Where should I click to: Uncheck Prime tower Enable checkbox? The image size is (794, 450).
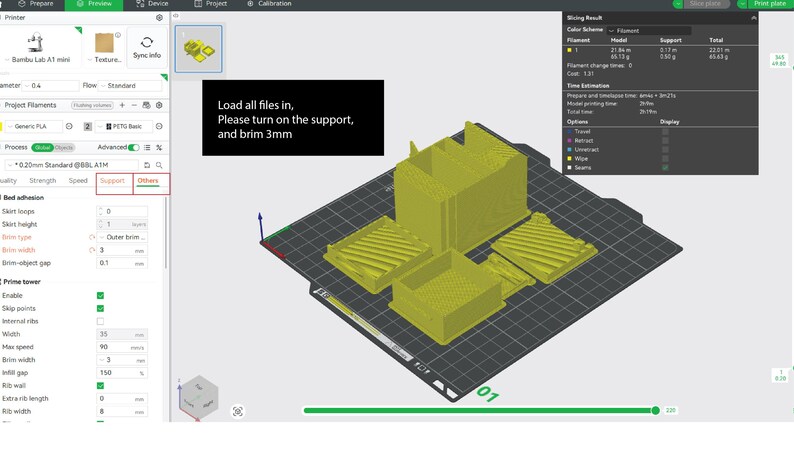(x=100, y=296)
